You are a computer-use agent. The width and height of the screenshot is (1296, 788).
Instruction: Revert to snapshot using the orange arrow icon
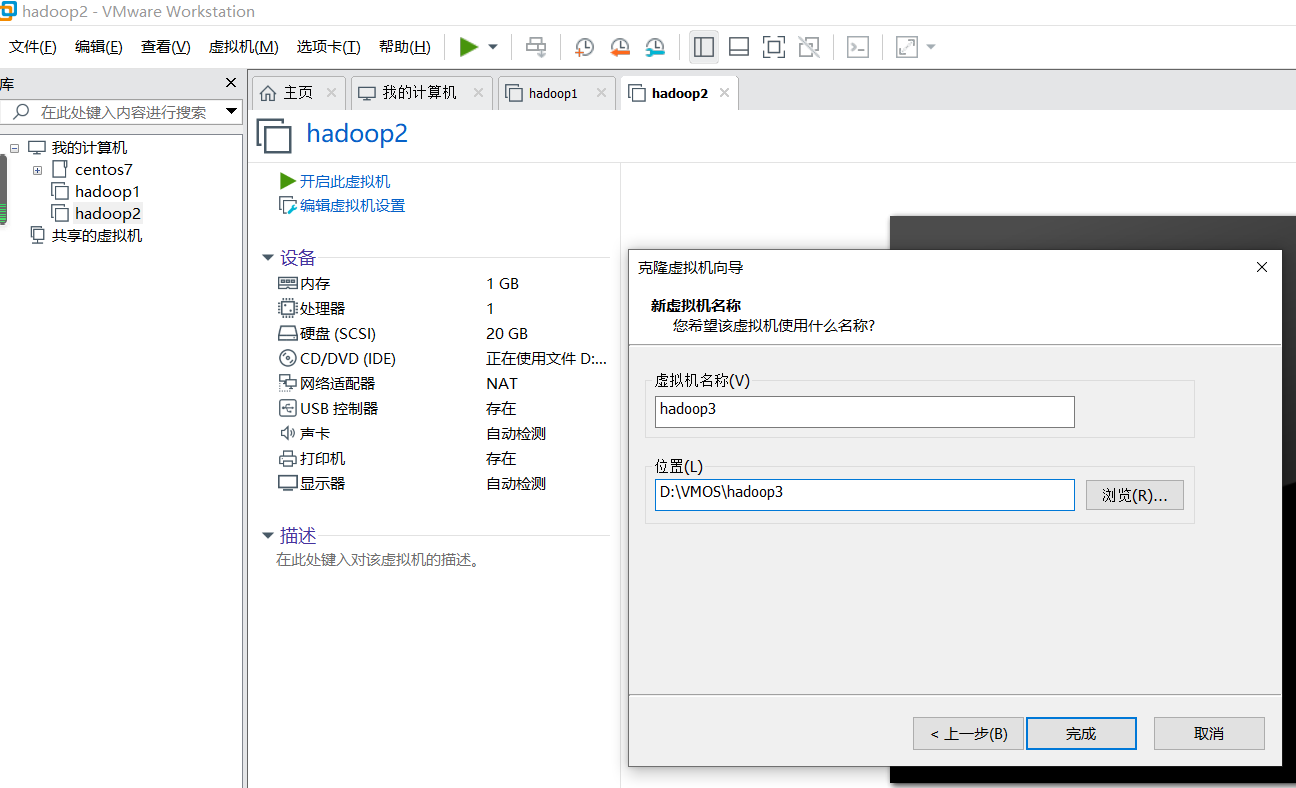[620, 47]
